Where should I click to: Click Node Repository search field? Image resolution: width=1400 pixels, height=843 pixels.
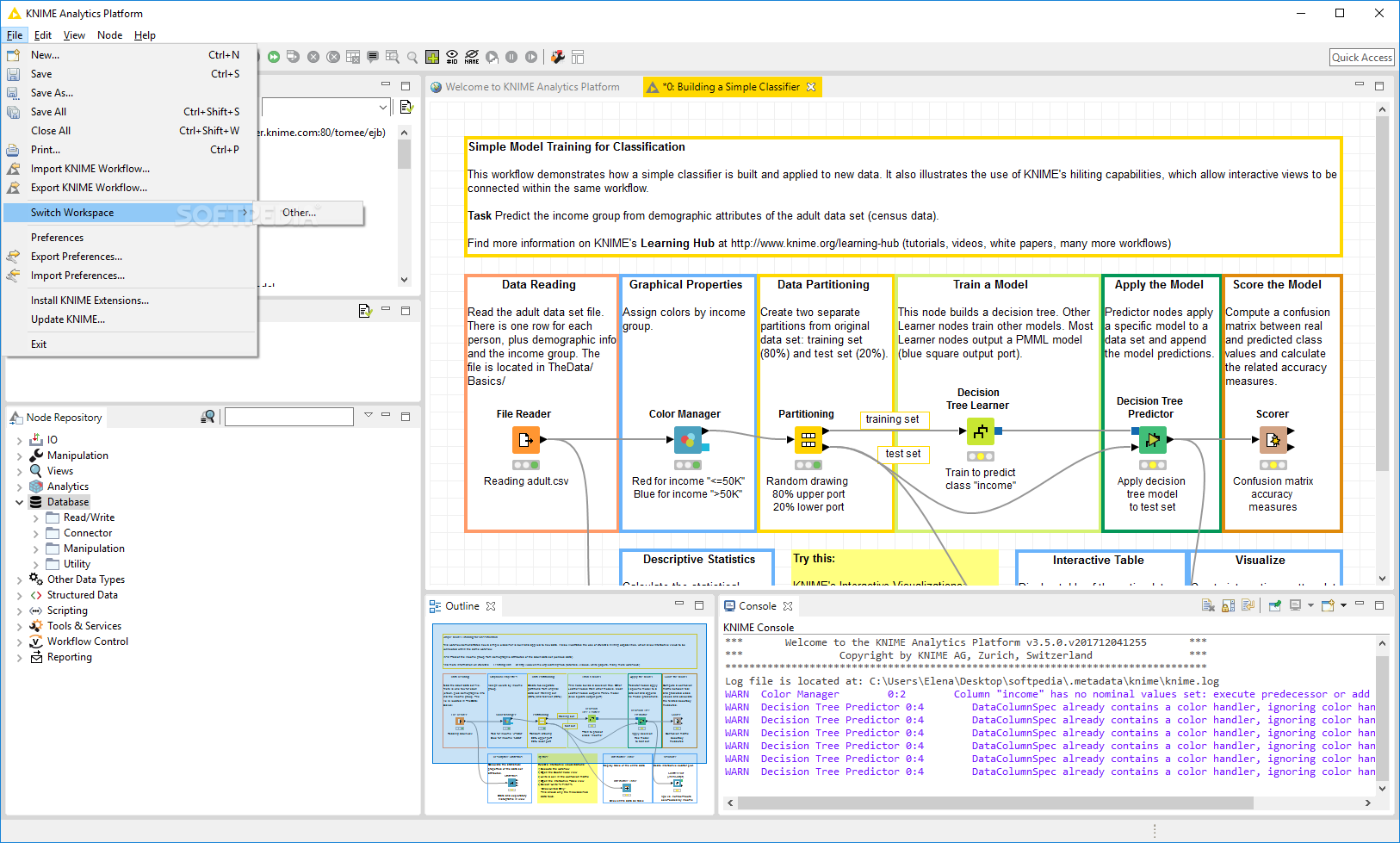[x=289, y=417]
